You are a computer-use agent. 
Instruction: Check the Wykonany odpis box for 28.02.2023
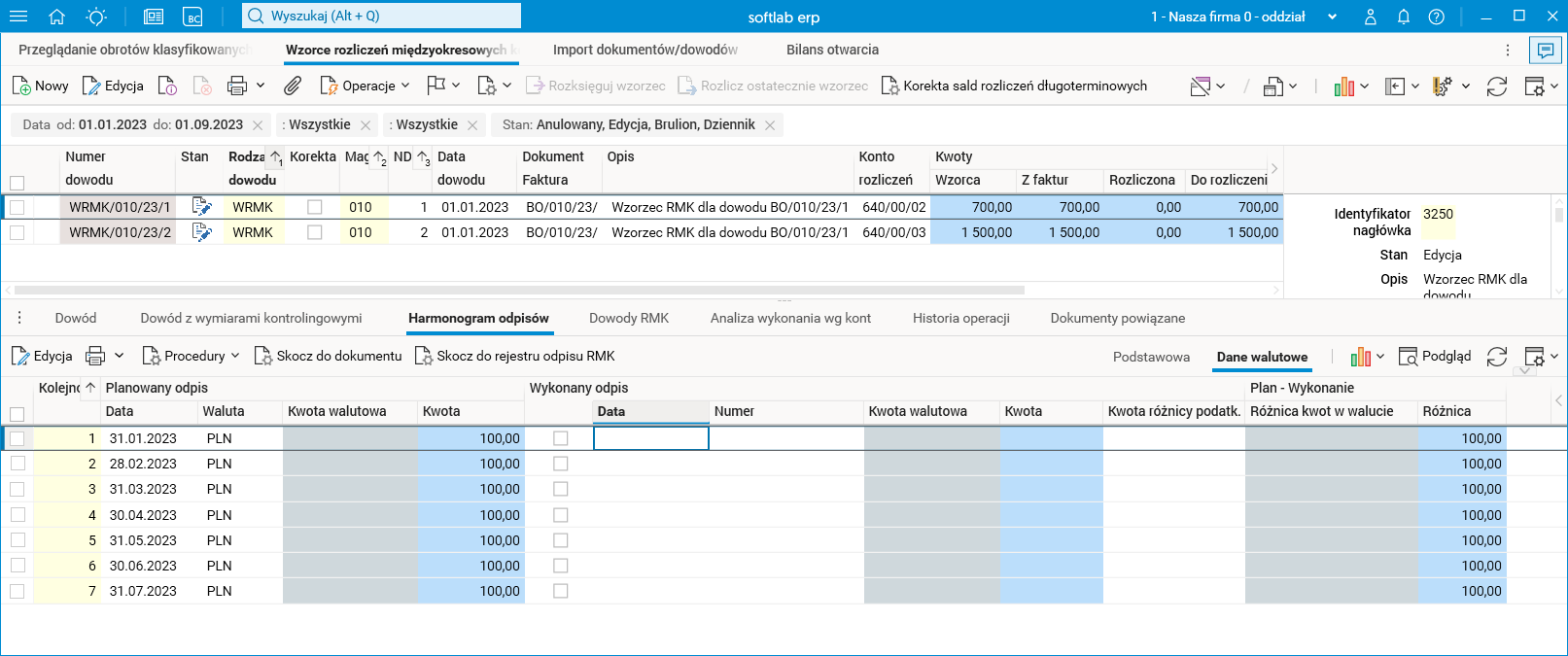coord(560,464)
